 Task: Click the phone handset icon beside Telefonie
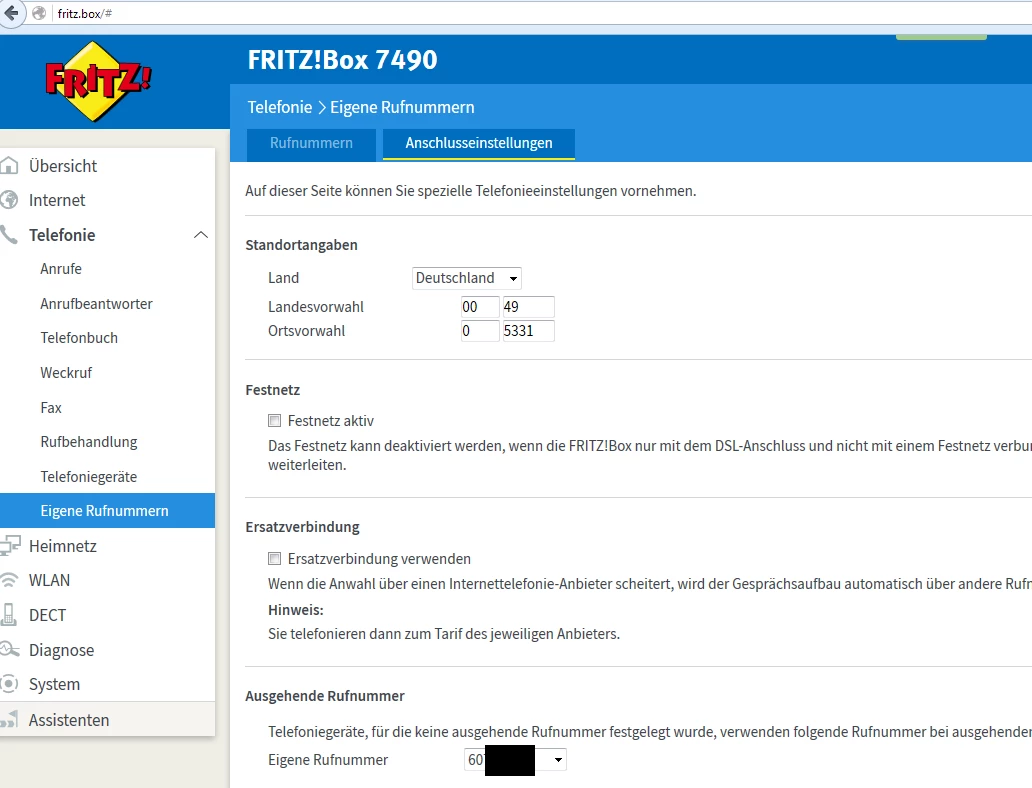[x=9, y=235]
